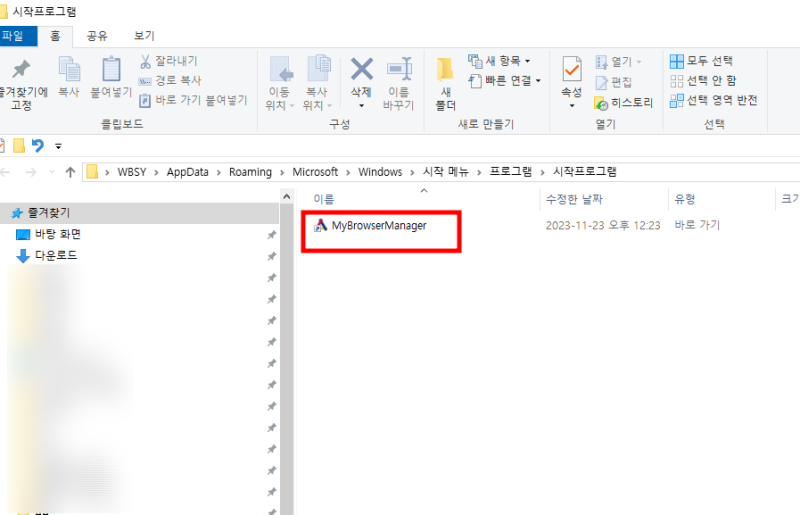This screenshot has height=515, width=800.
Task: Click Select all (모두 선택)
Action: pos(702,61)
